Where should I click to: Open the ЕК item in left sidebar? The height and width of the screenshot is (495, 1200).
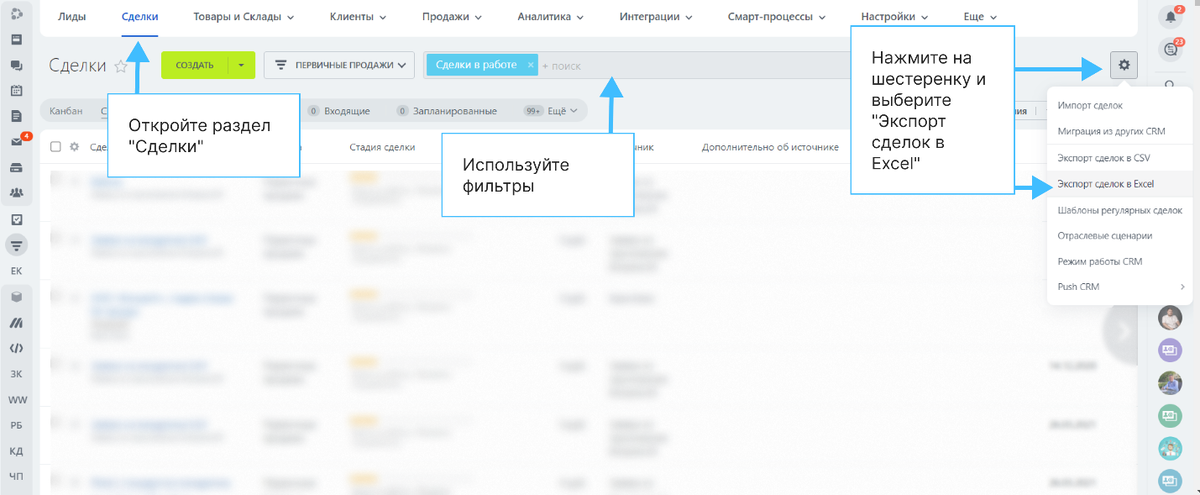(x=17, y=271)
